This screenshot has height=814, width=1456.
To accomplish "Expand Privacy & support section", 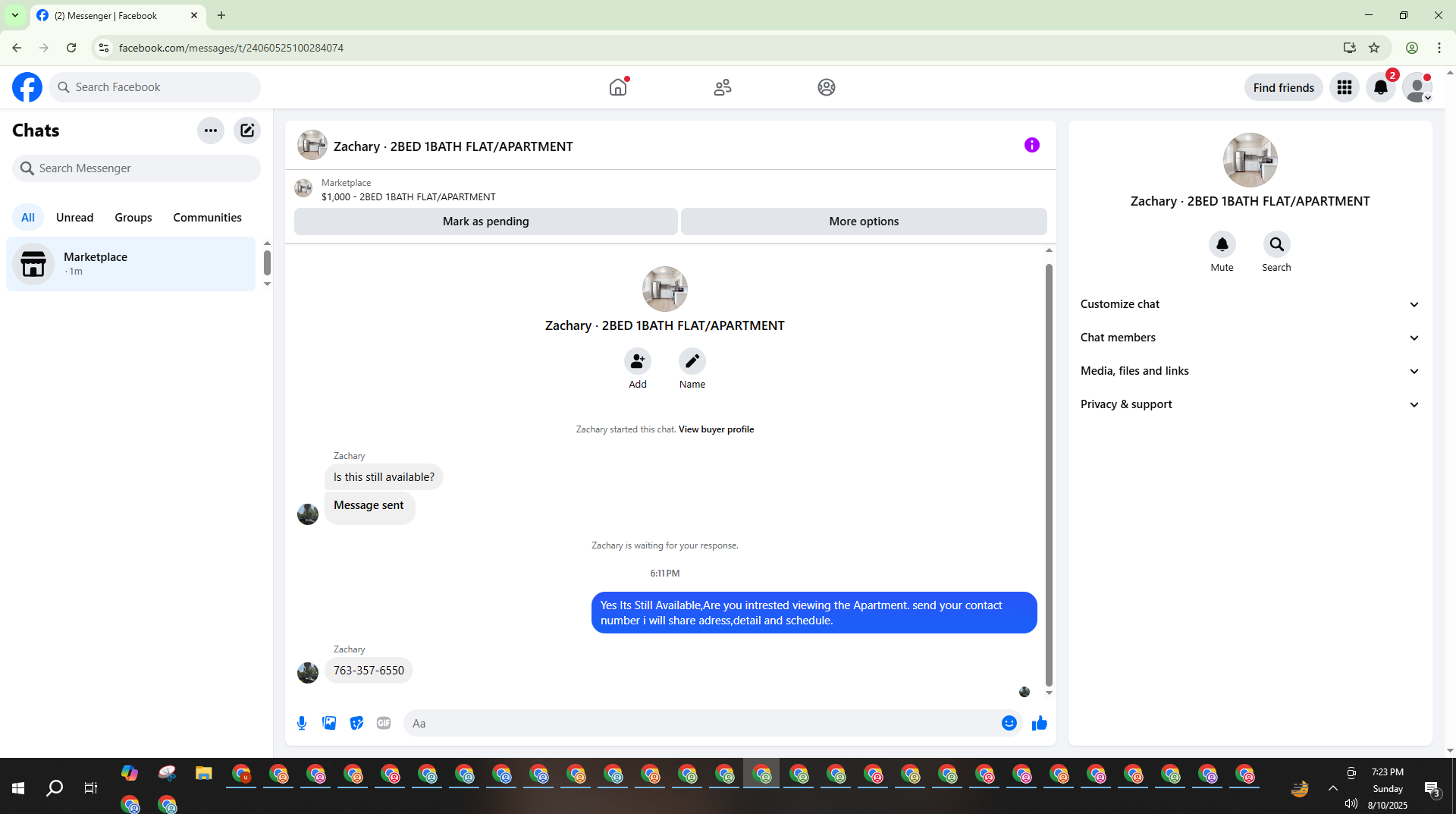I will [1250, 404].
